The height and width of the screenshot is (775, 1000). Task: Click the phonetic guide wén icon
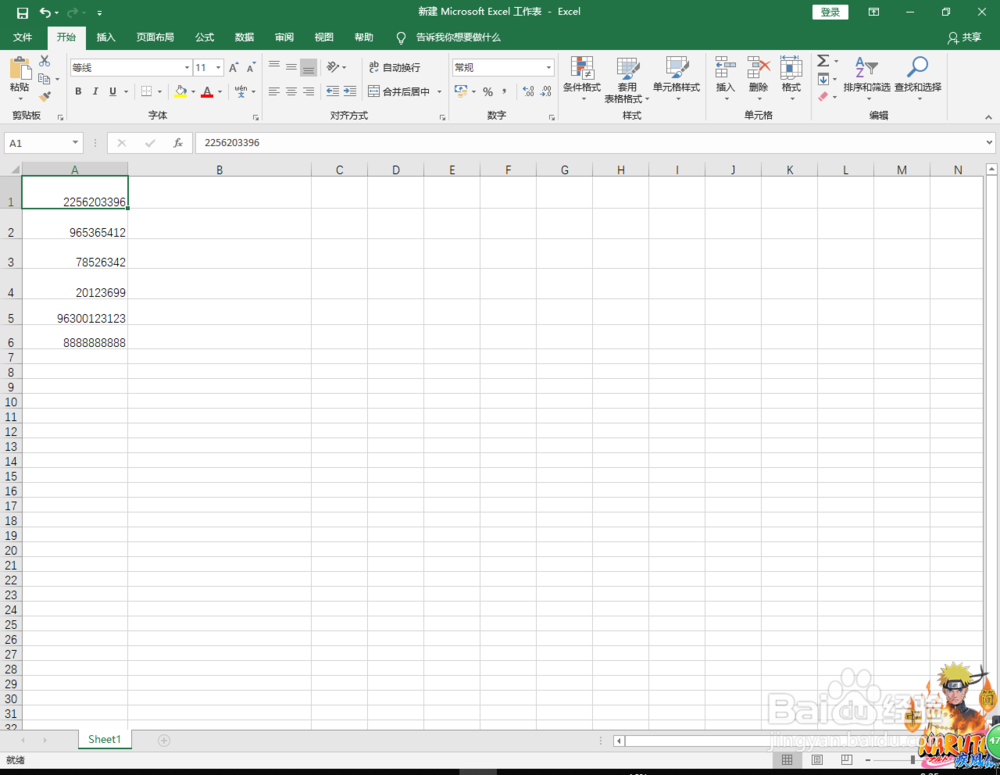tap(240, 91)
